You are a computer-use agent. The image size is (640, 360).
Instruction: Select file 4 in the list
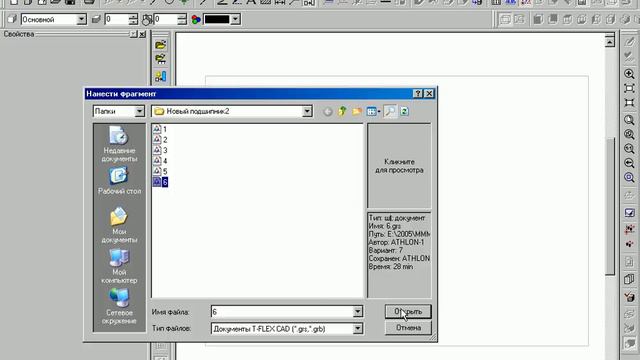160,161
